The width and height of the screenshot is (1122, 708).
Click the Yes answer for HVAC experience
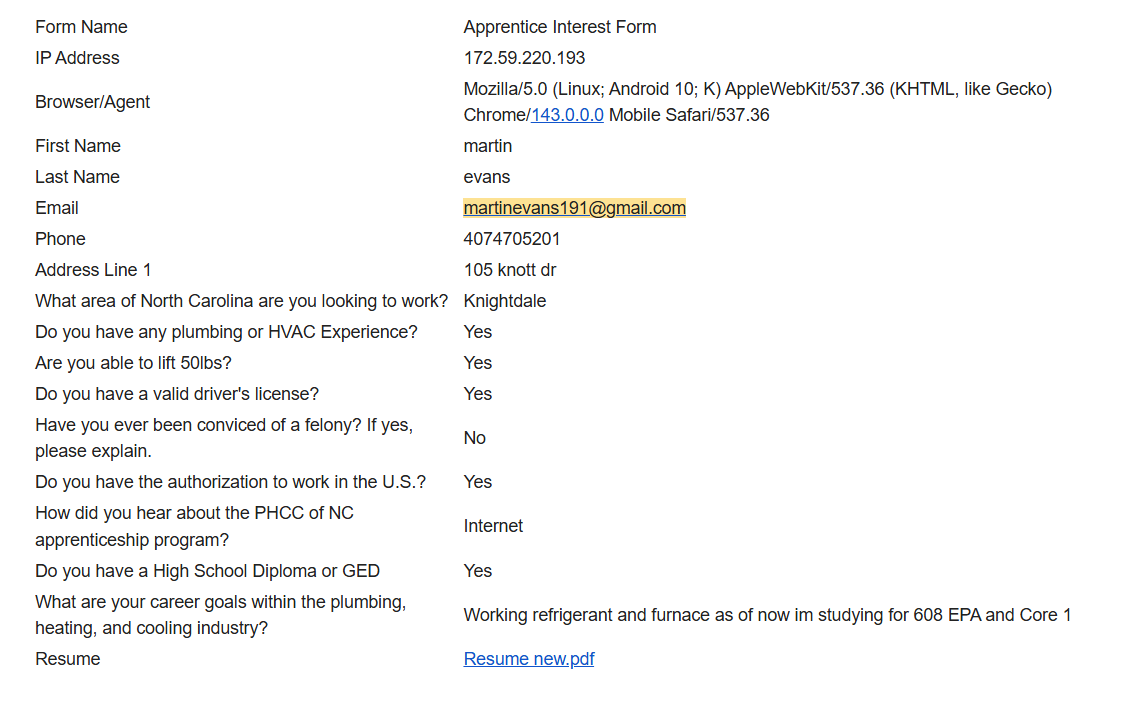478,331
